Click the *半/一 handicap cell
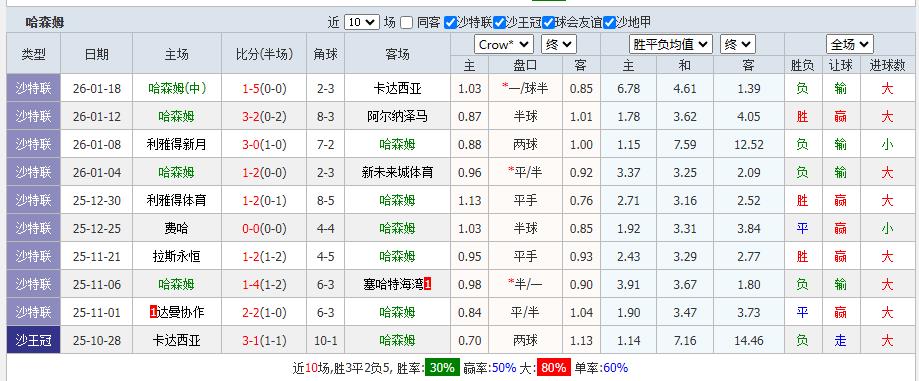 [525, 284]
